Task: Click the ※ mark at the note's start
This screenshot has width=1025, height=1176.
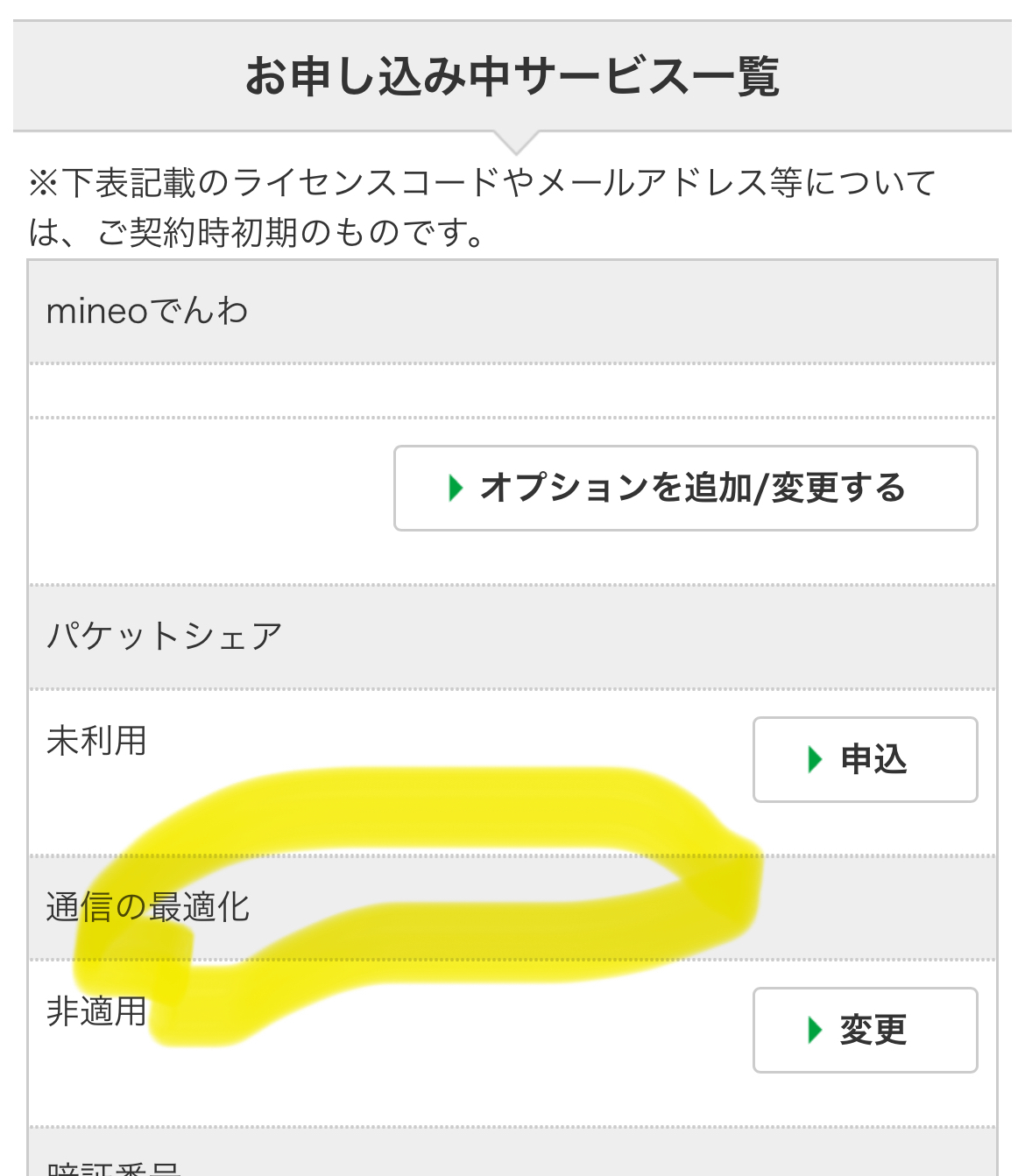Action: (42, 184)
